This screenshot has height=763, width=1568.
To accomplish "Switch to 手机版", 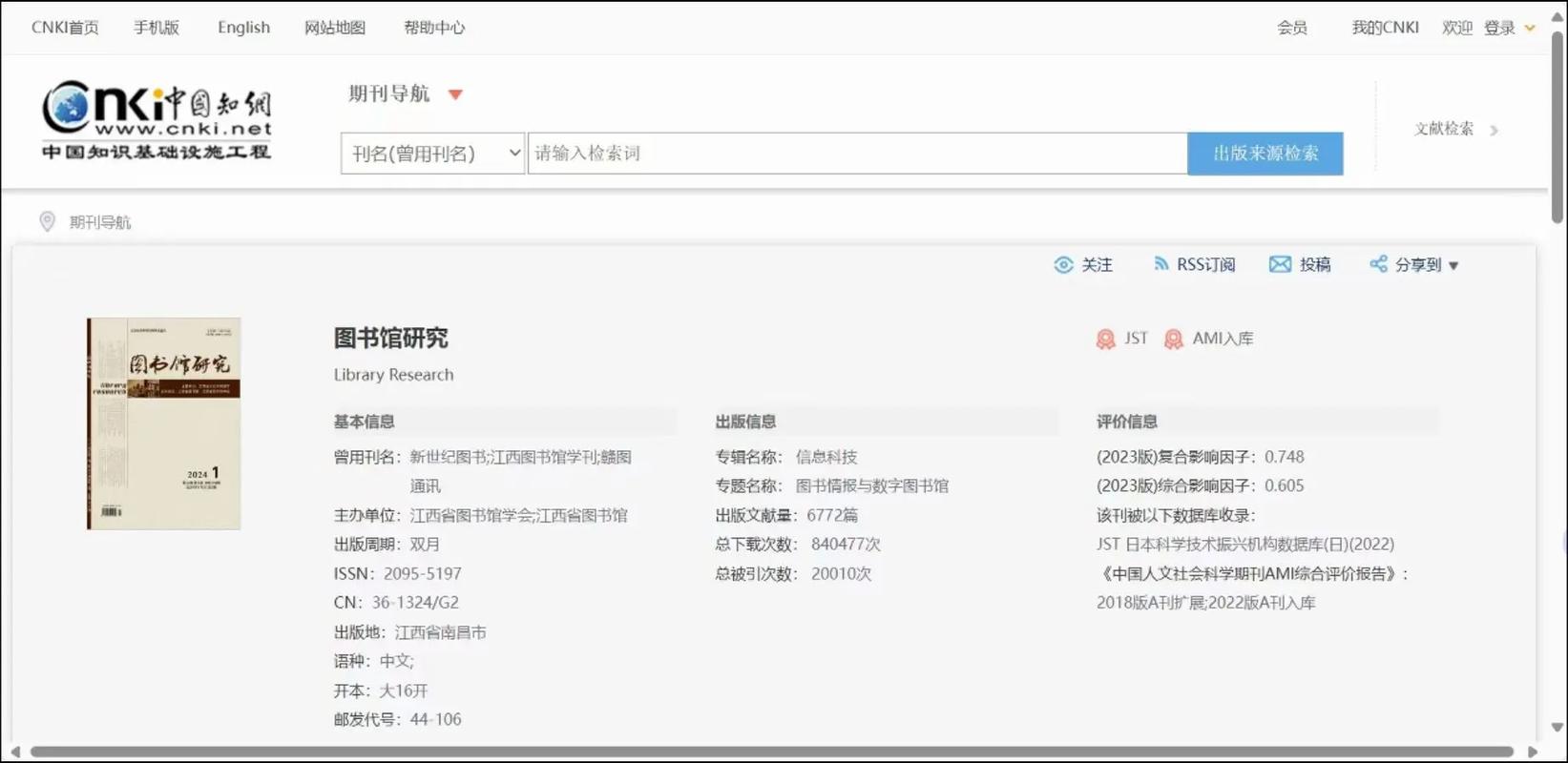I will point(157,28).
